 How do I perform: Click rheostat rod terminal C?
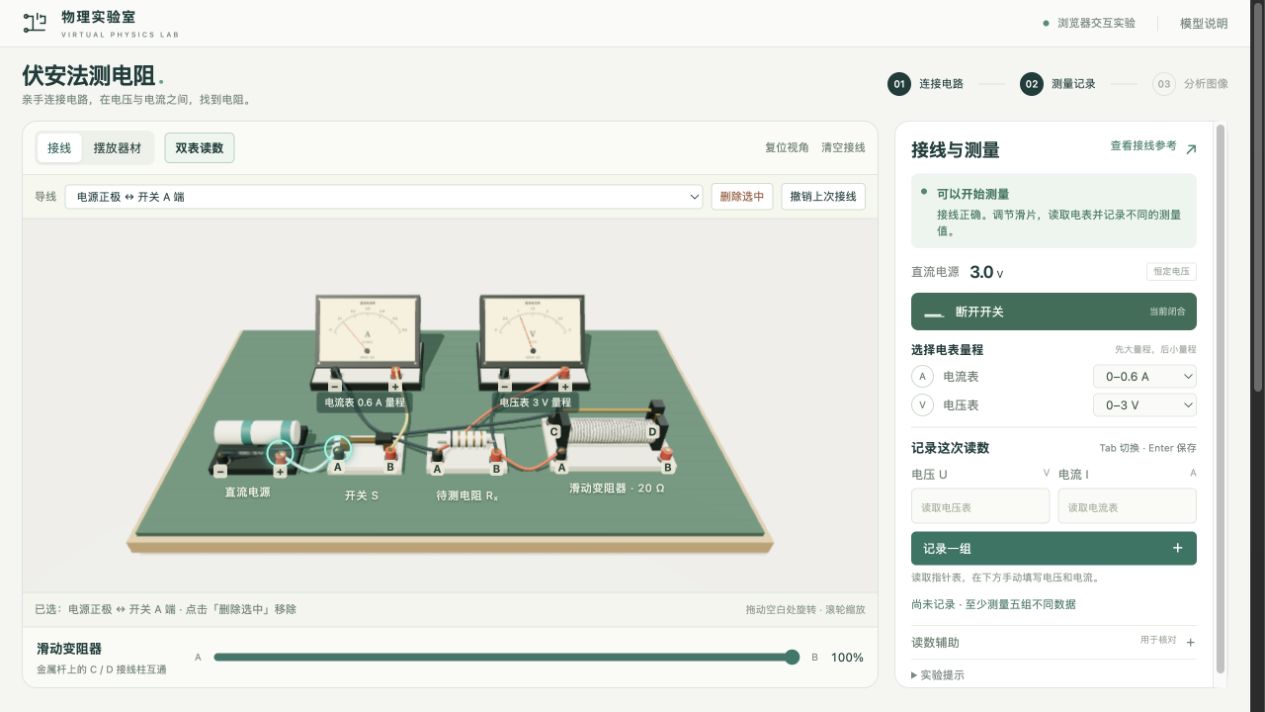553,430
